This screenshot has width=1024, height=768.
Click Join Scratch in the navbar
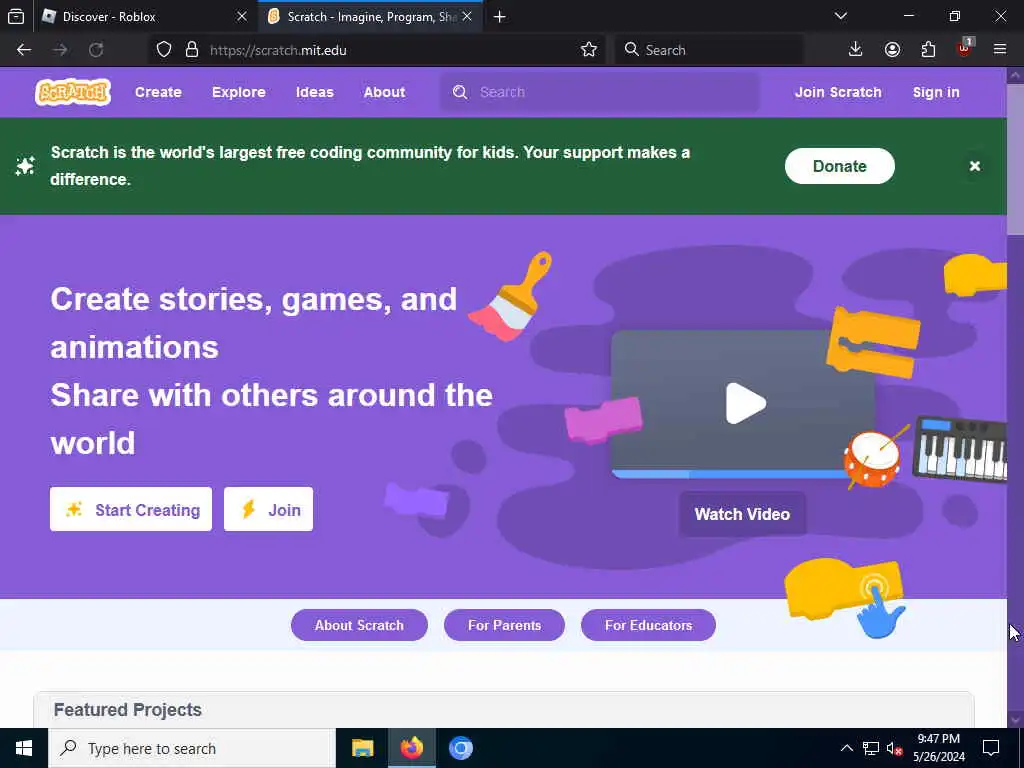pyautogui.click(x=838, y=92)
